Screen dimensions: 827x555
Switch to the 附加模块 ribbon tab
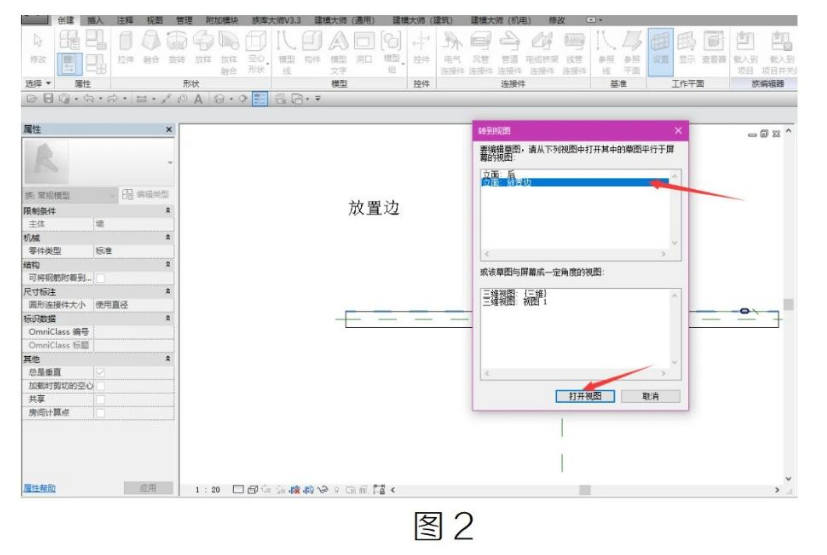pos(222,21)
